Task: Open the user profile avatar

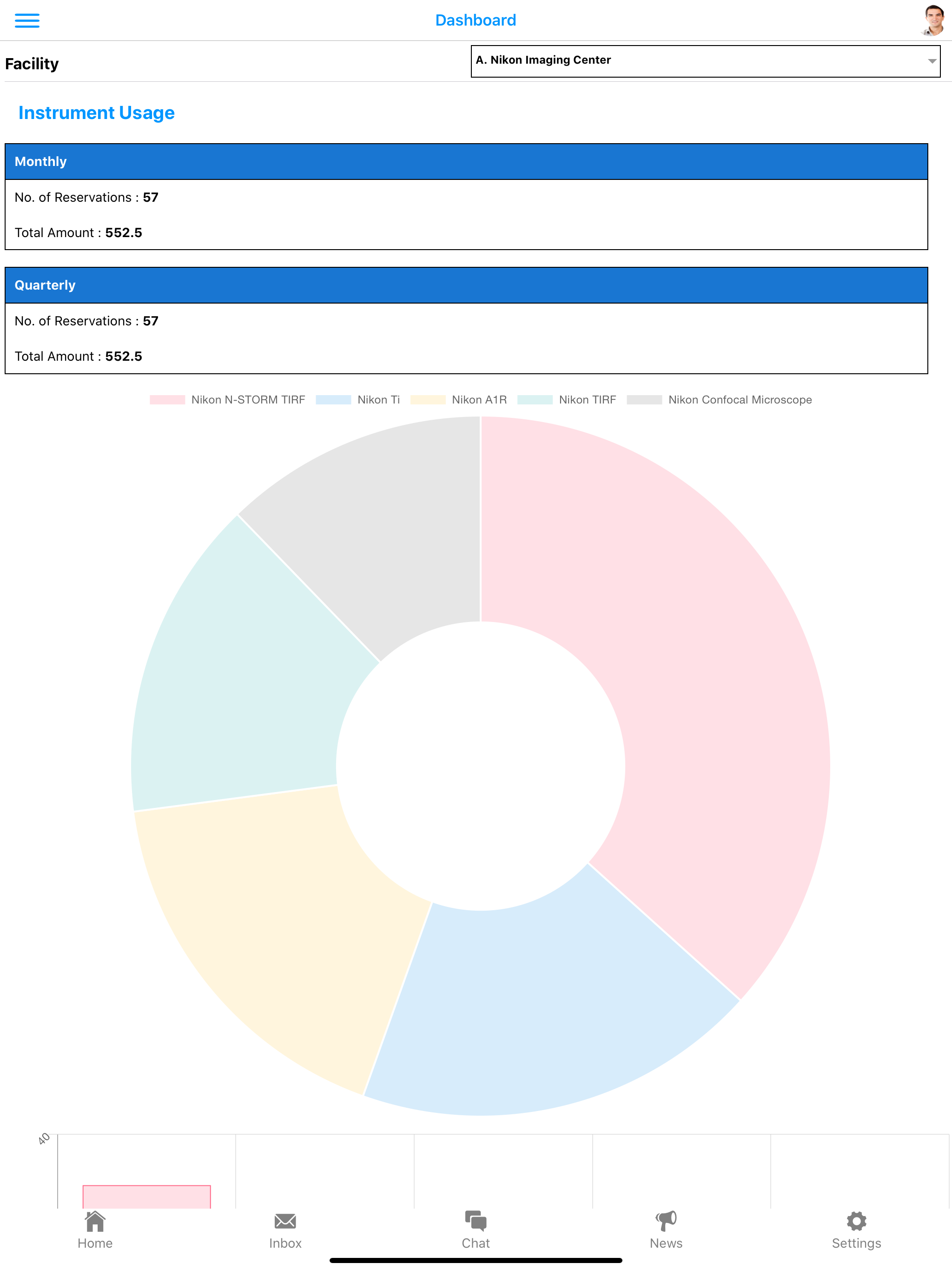Action: [933, 20]
